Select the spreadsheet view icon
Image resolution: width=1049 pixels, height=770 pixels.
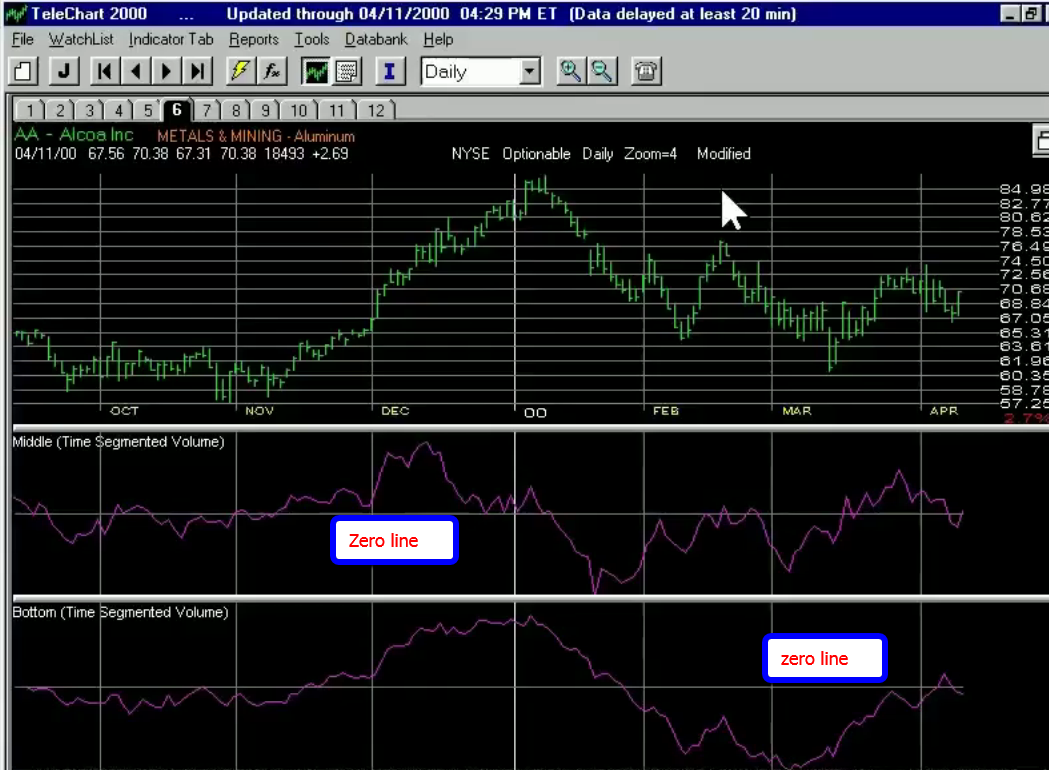[347, 71]
